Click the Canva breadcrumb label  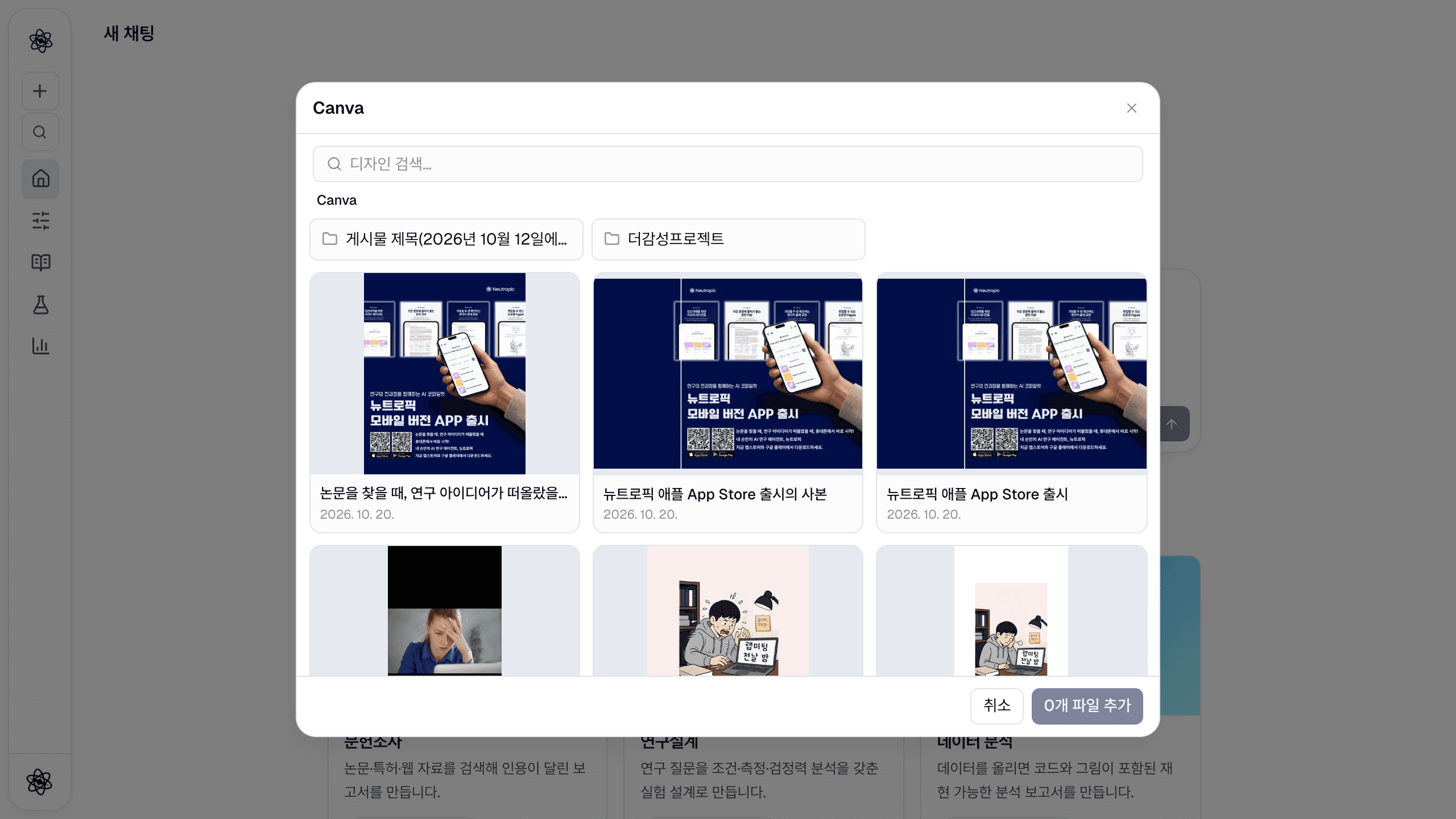337,200
